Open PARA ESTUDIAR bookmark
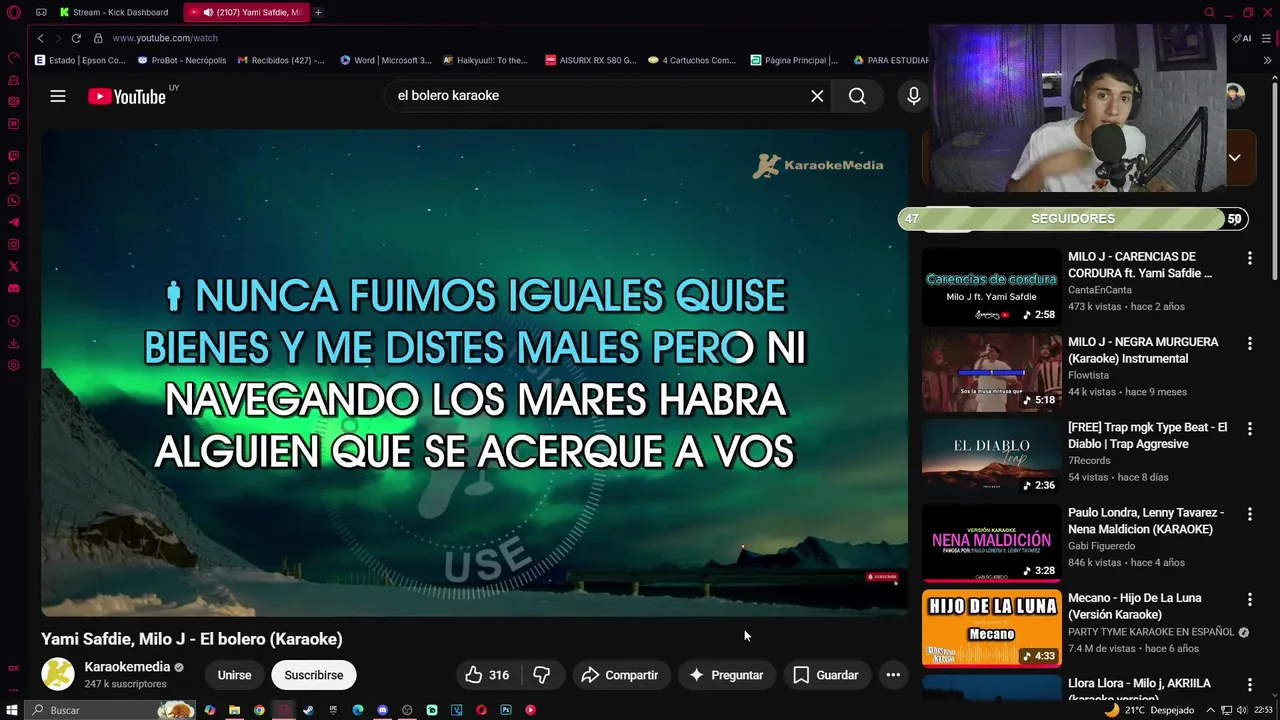Image resolution: width=1280 pixels, height=720 pixels. point(891,60)
